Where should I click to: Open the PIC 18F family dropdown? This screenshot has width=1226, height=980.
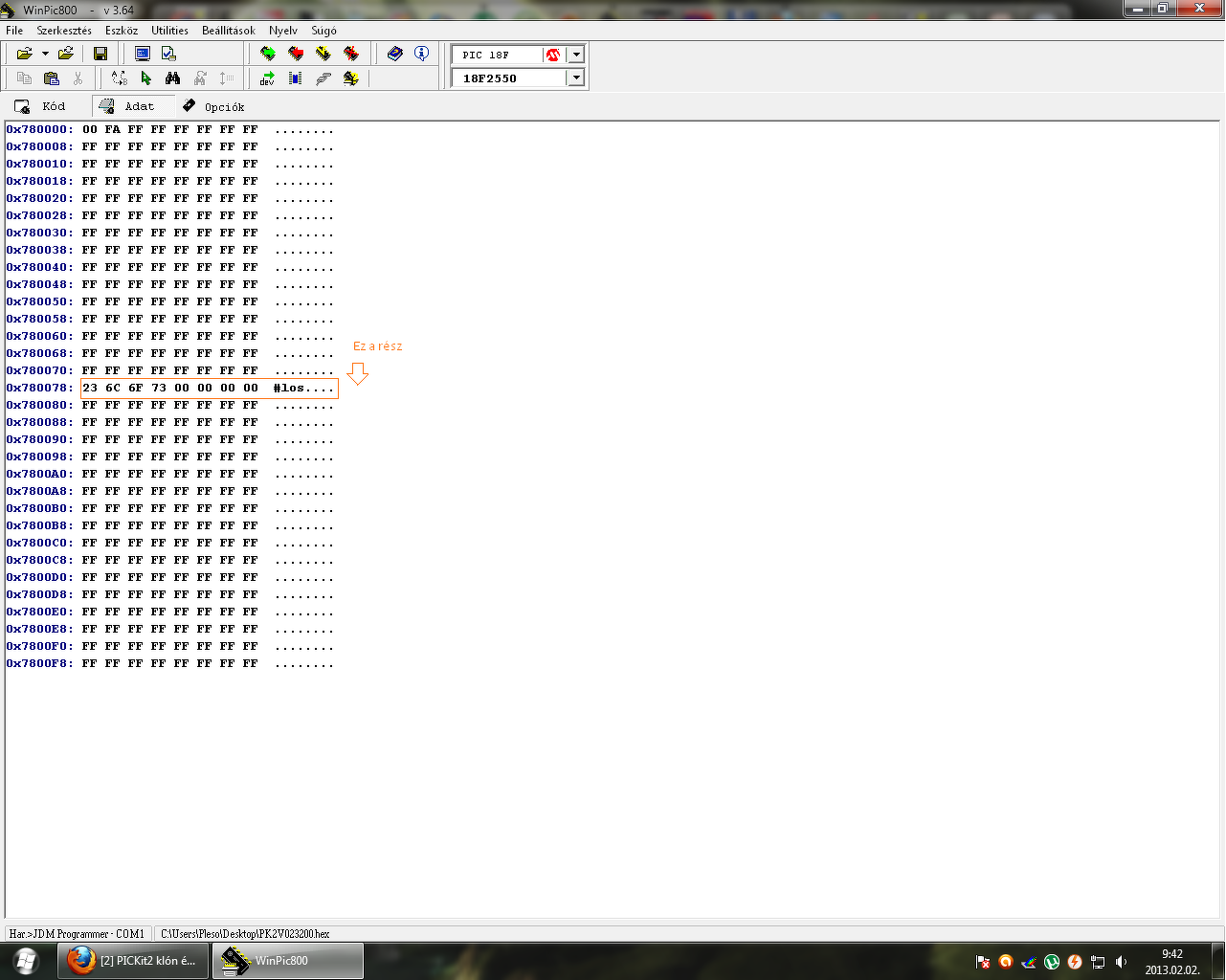pyautogui.click(x=576, y=55)
